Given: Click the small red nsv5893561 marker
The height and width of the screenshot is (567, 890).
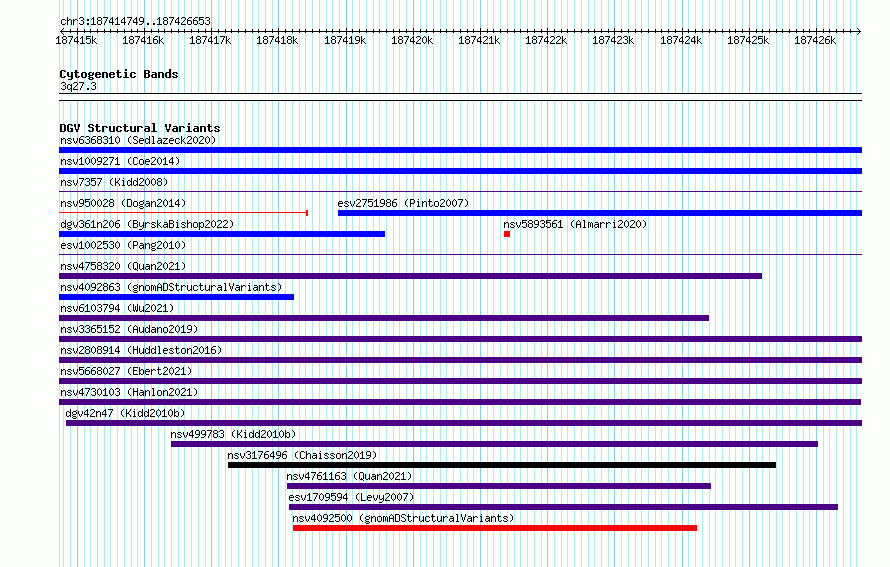Looking at the screenshot, I should pos(507,234).
